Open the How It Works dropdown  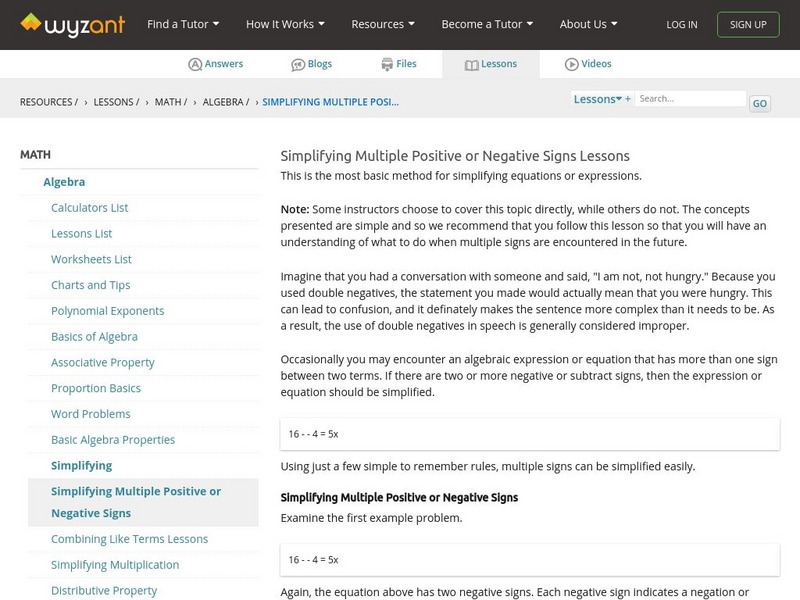pyautogui.click(x=285, y=24)
